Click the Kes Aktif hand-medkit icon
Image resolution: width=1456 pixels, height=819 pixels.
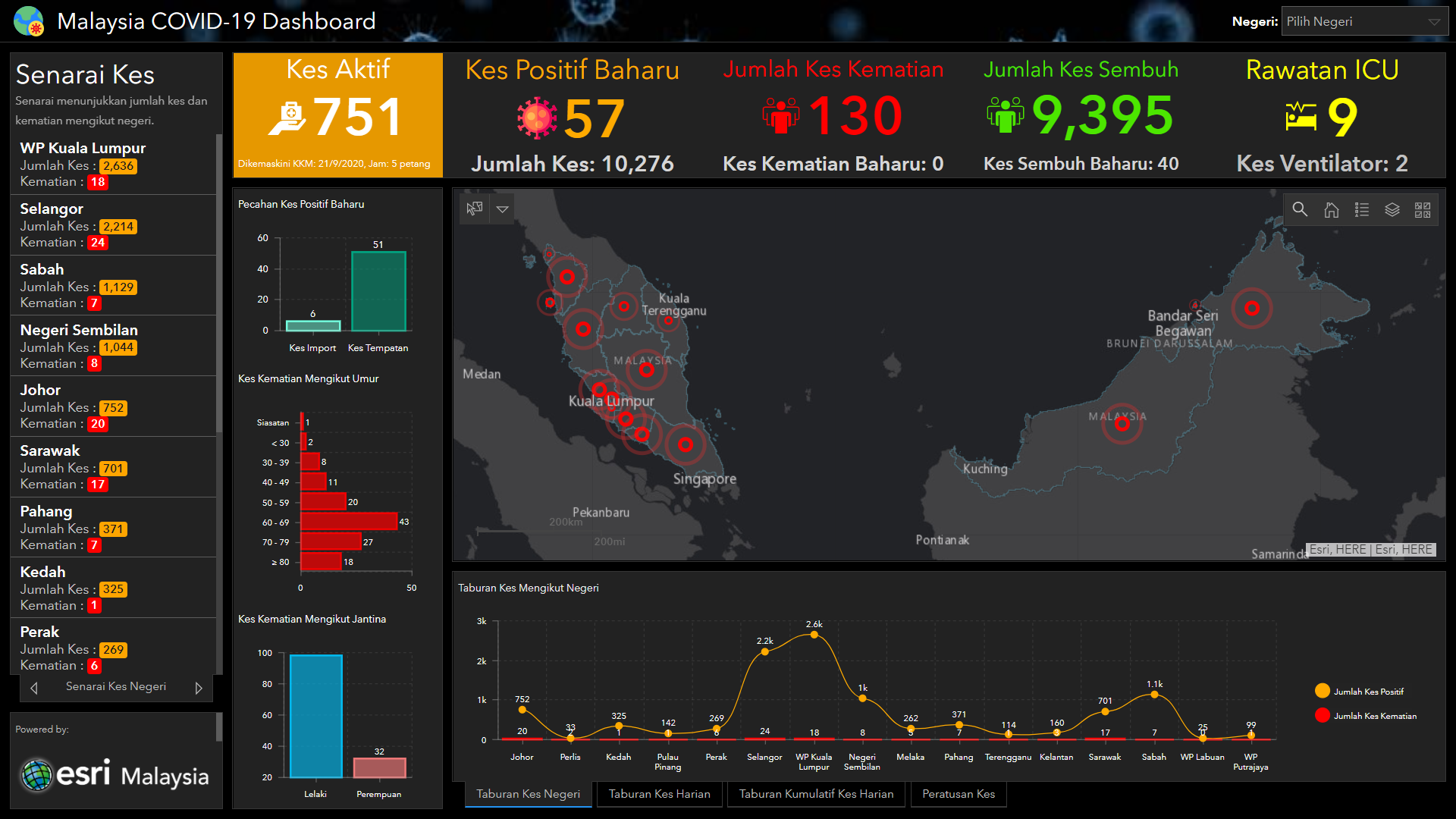pyautogui.click(x=288, y=118)
